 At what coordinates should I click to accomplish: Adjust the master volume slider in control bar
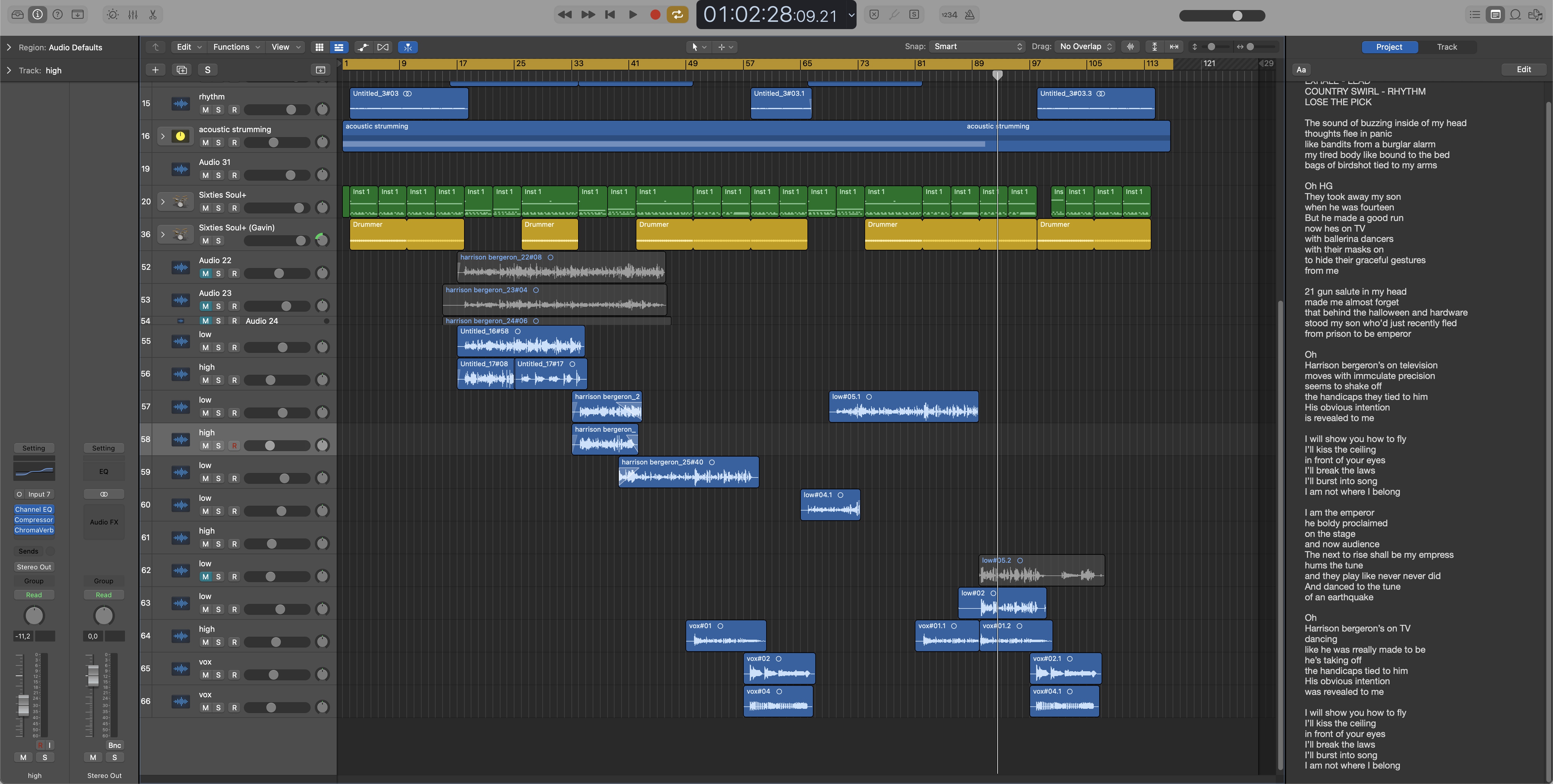1237,16
